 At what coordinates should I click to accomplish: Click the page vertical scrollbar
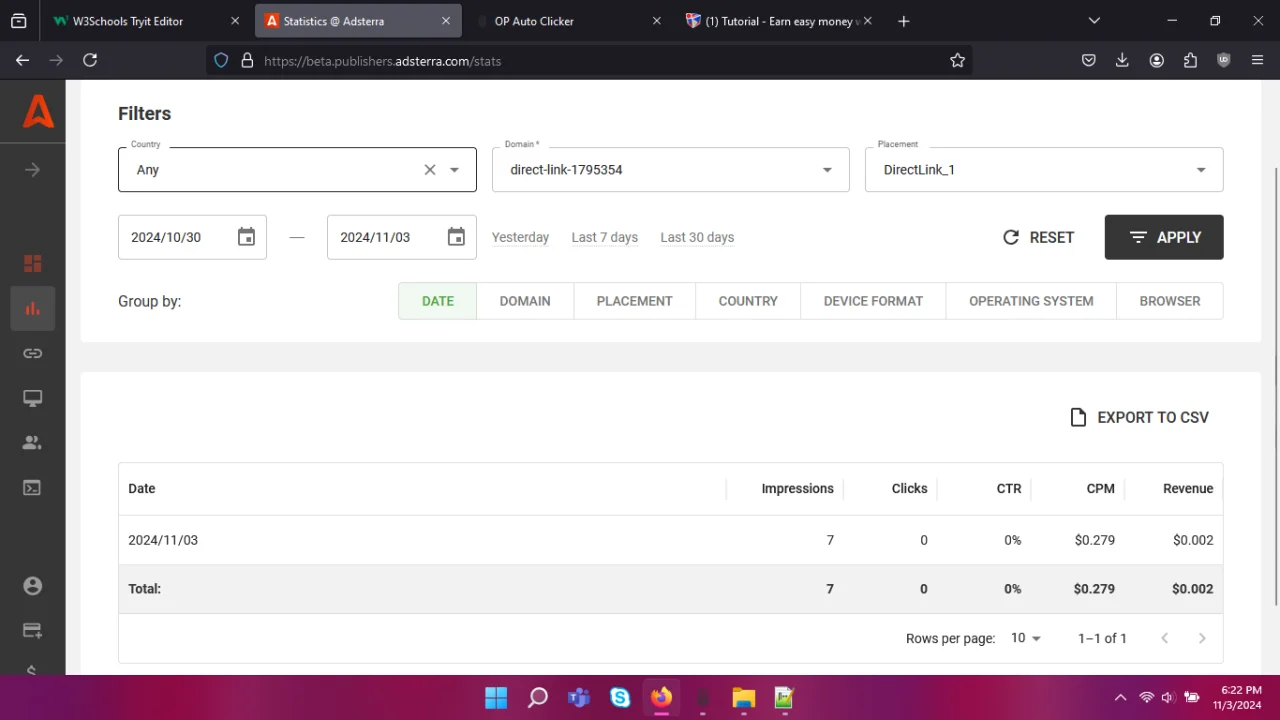pos(1275,385)
